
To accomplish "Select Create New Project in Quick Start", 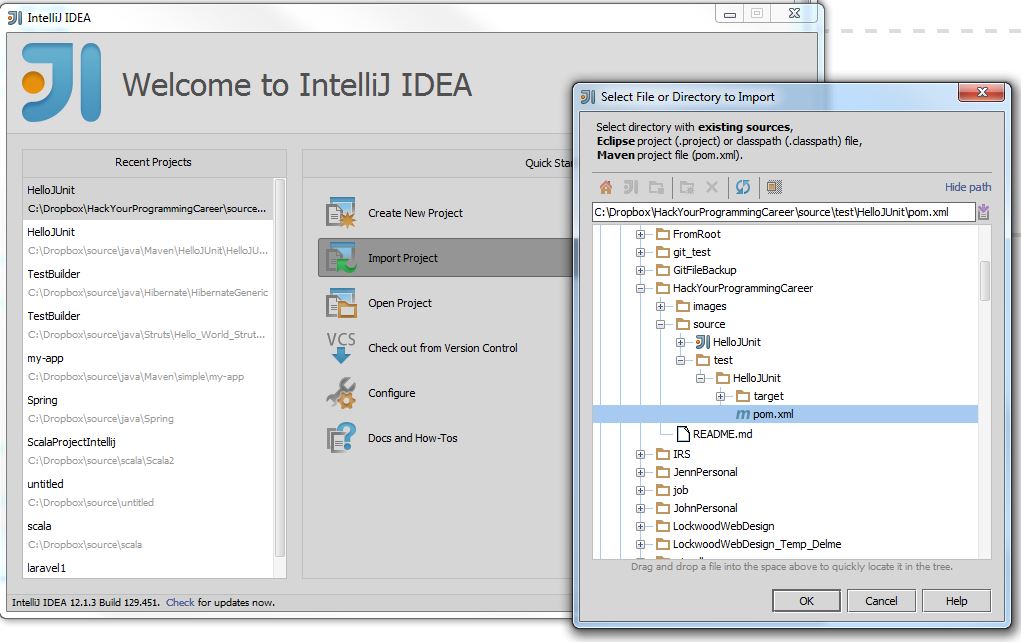I will 415,213.
